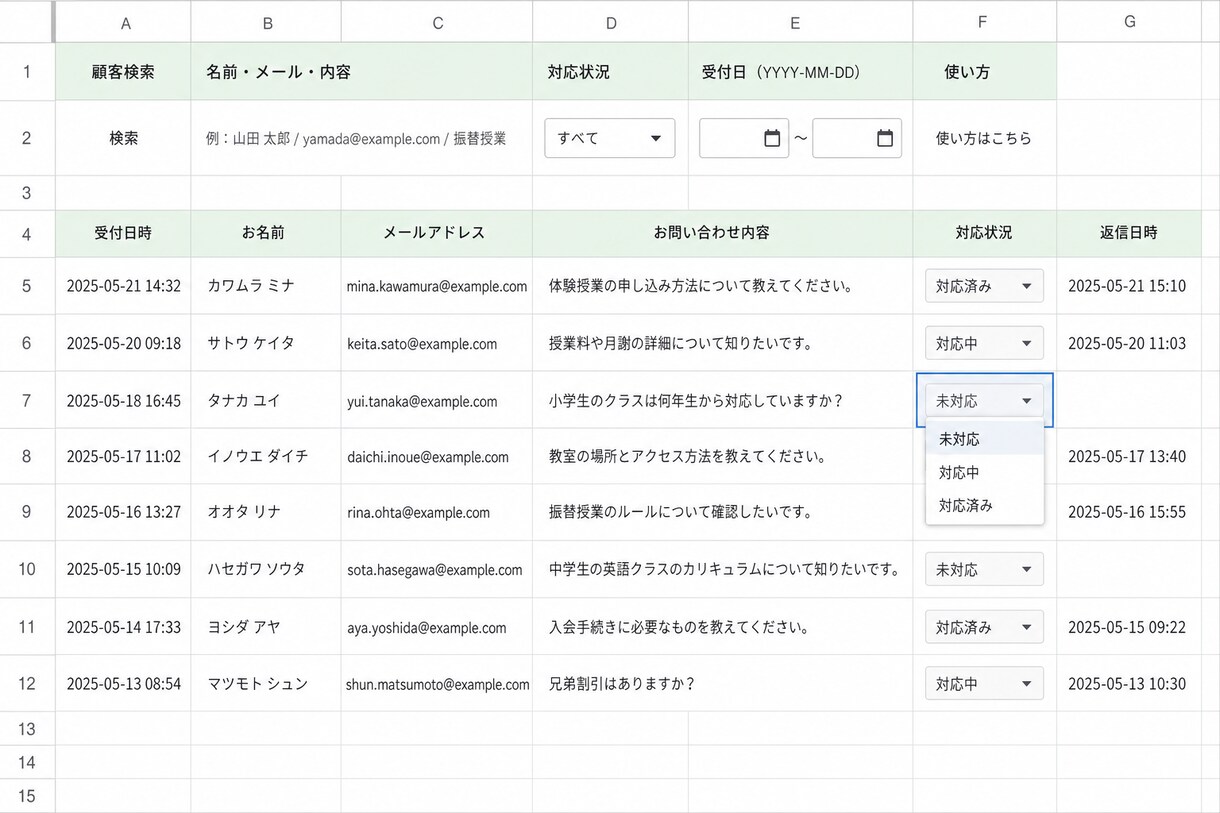This screenshot has height=813, width=1220.
Task: Click the search field with 山田 太郎 placeholder
Action: pyautogui.click(x=362, y=139)
